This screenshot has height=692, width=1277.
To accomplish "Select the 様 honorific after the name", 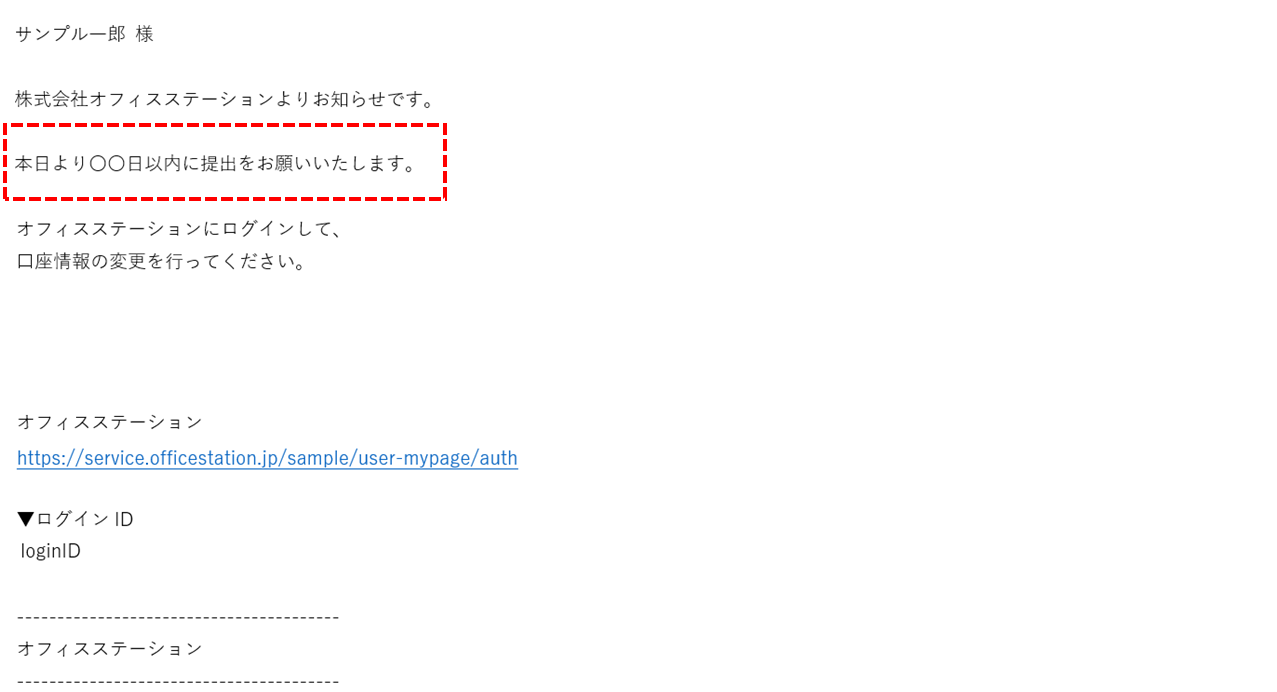I will (x=145, y=34).
